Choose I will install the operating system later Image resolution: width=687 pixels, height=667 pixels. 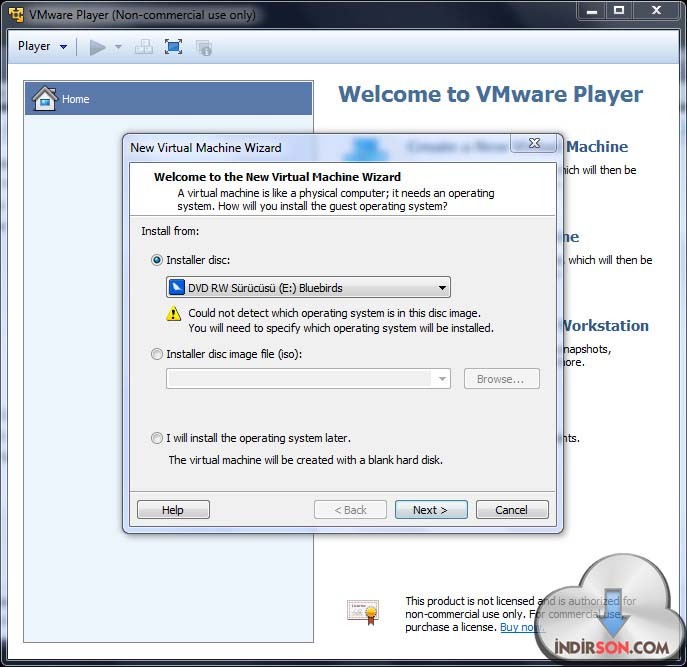[x=157, y=438]
